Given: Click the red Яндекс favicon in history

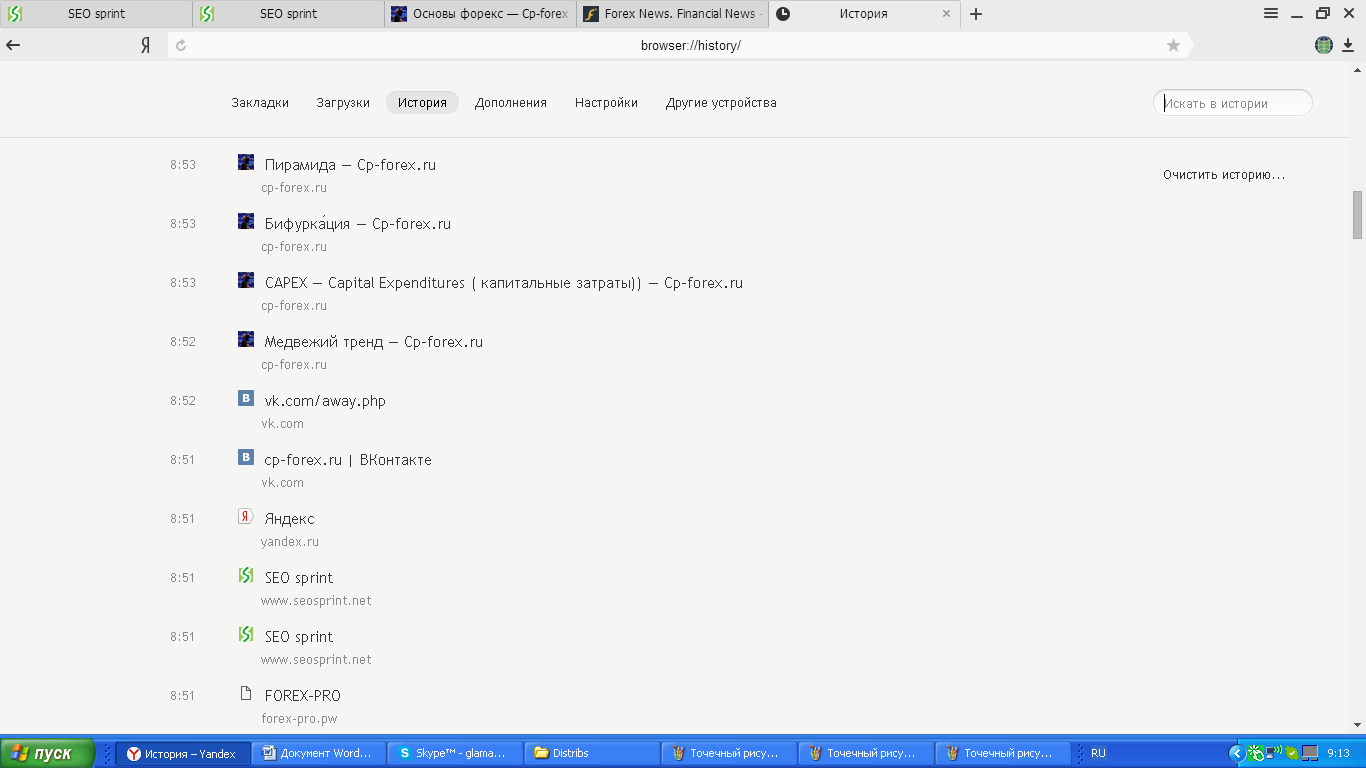Looking at the screenshot, I should [x=246, y=516].
